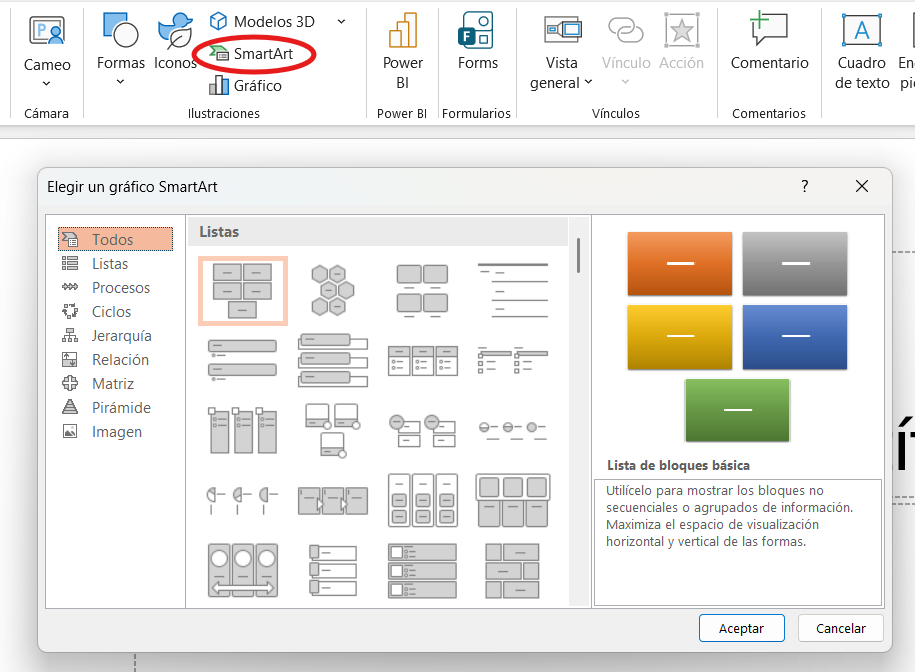Choose the lined list layout

(512, 290)
